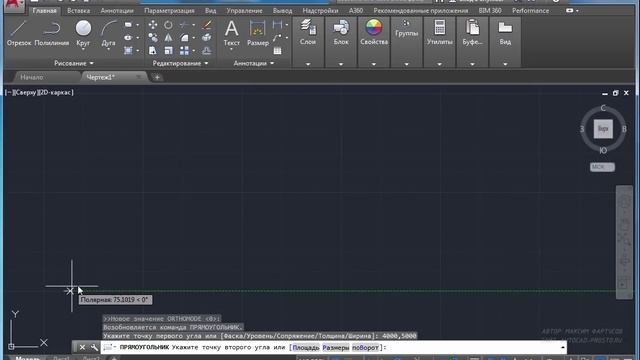Pick the Erase tool icon

coord(207,25)
